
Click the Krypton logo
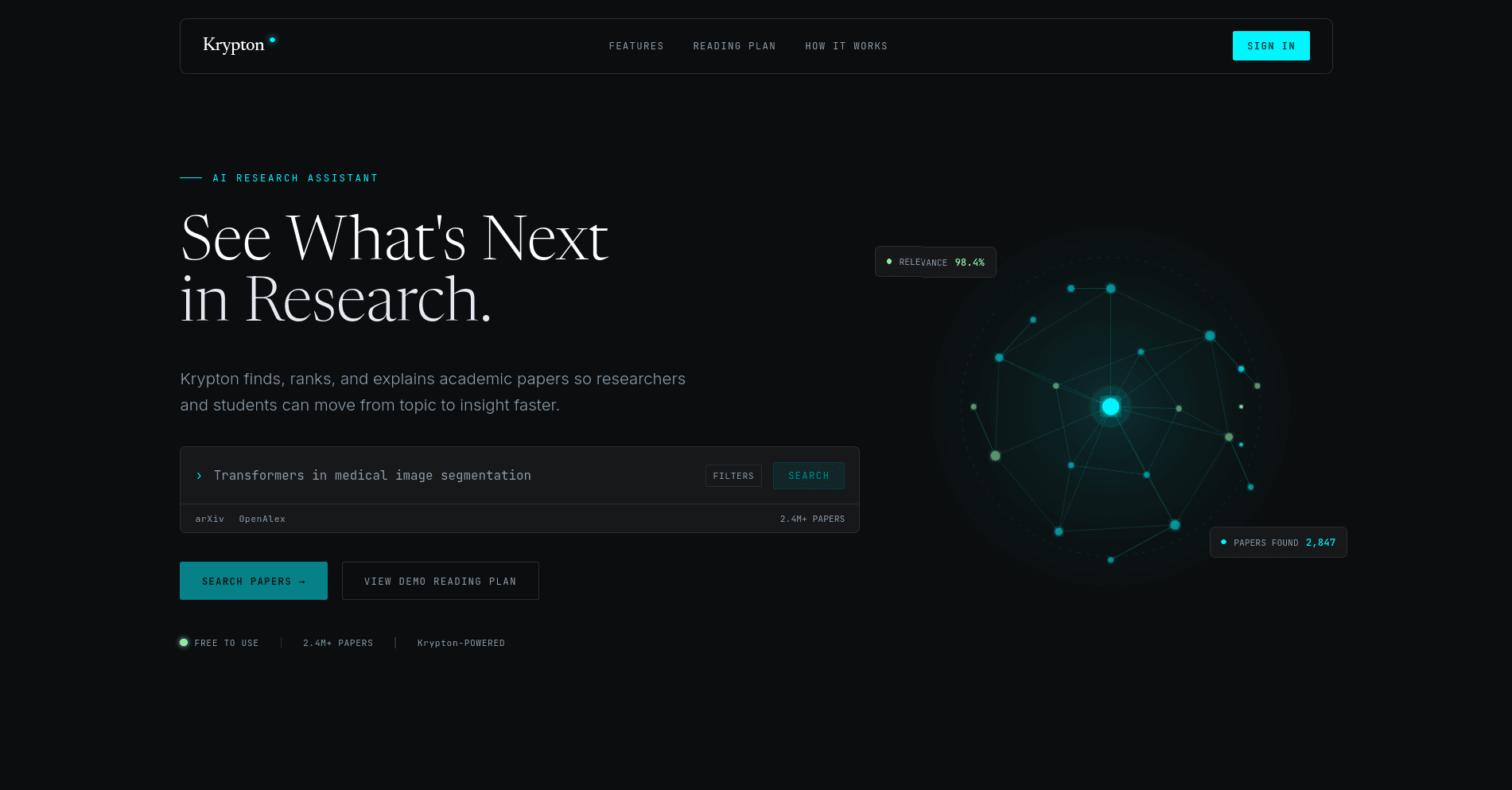[x=239, y=45]
